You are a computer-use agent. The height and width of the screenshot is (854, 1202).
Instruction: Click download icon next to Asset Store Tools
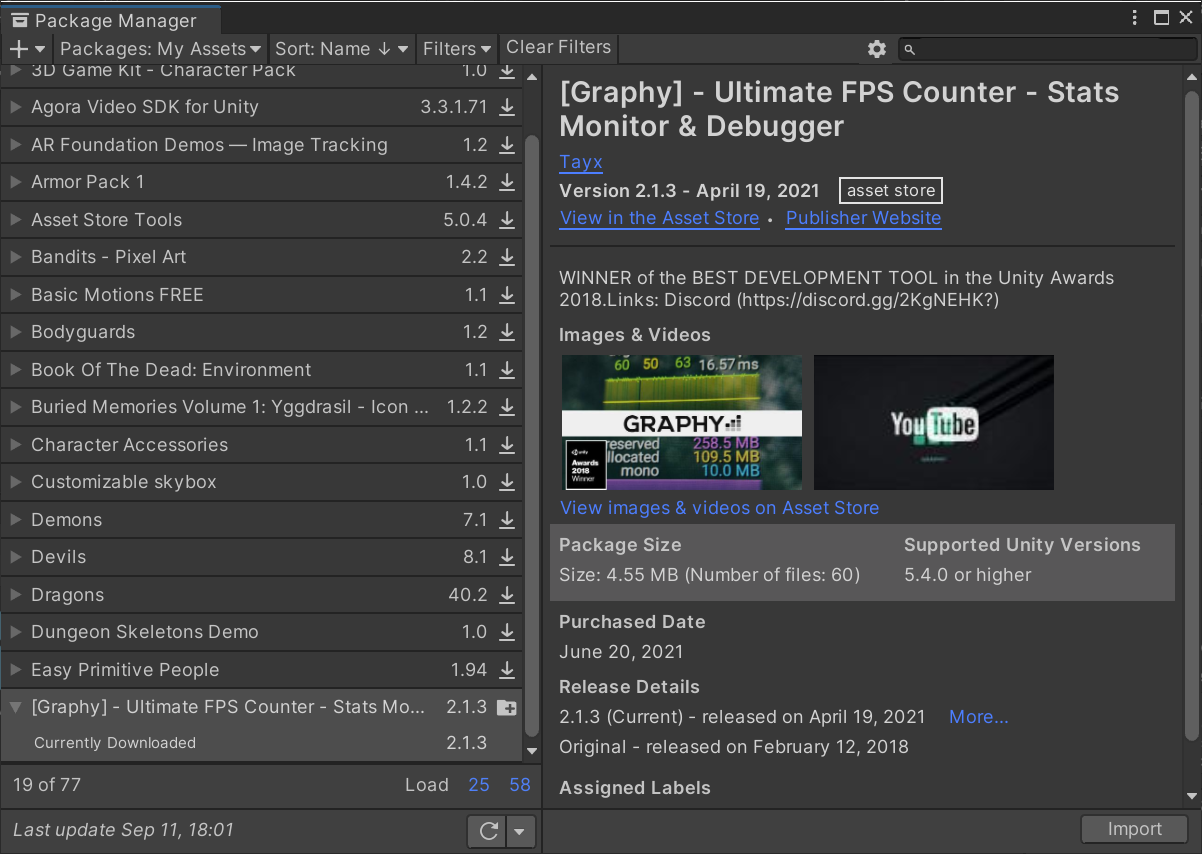click(507, 220)
